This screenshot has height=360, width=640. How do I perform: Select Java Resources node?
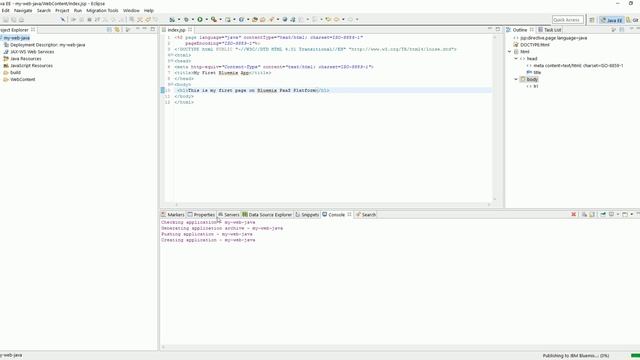[25, 59]
